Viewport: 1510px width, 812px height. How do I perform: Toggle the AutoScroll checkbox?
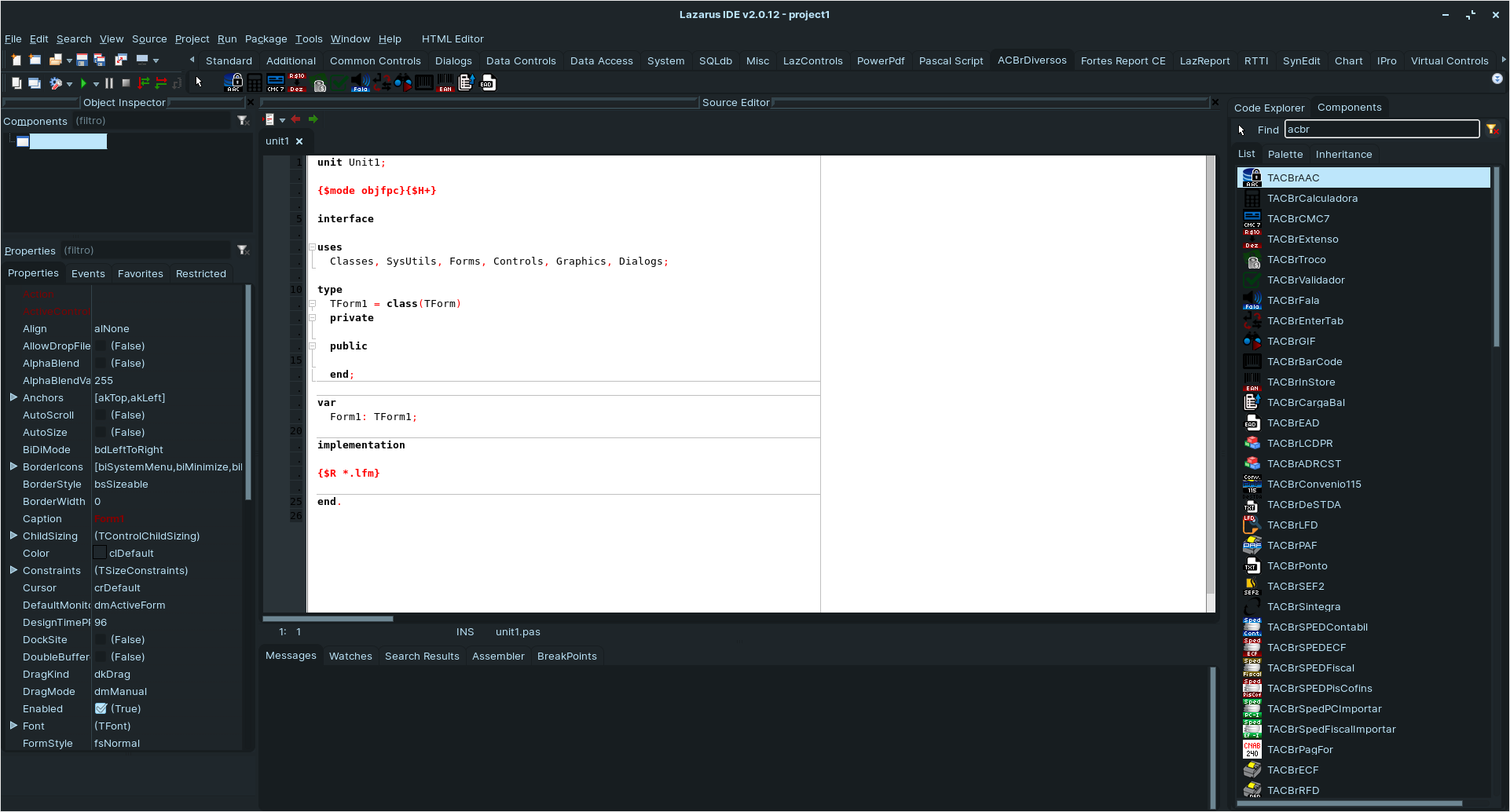coord(101,415)
